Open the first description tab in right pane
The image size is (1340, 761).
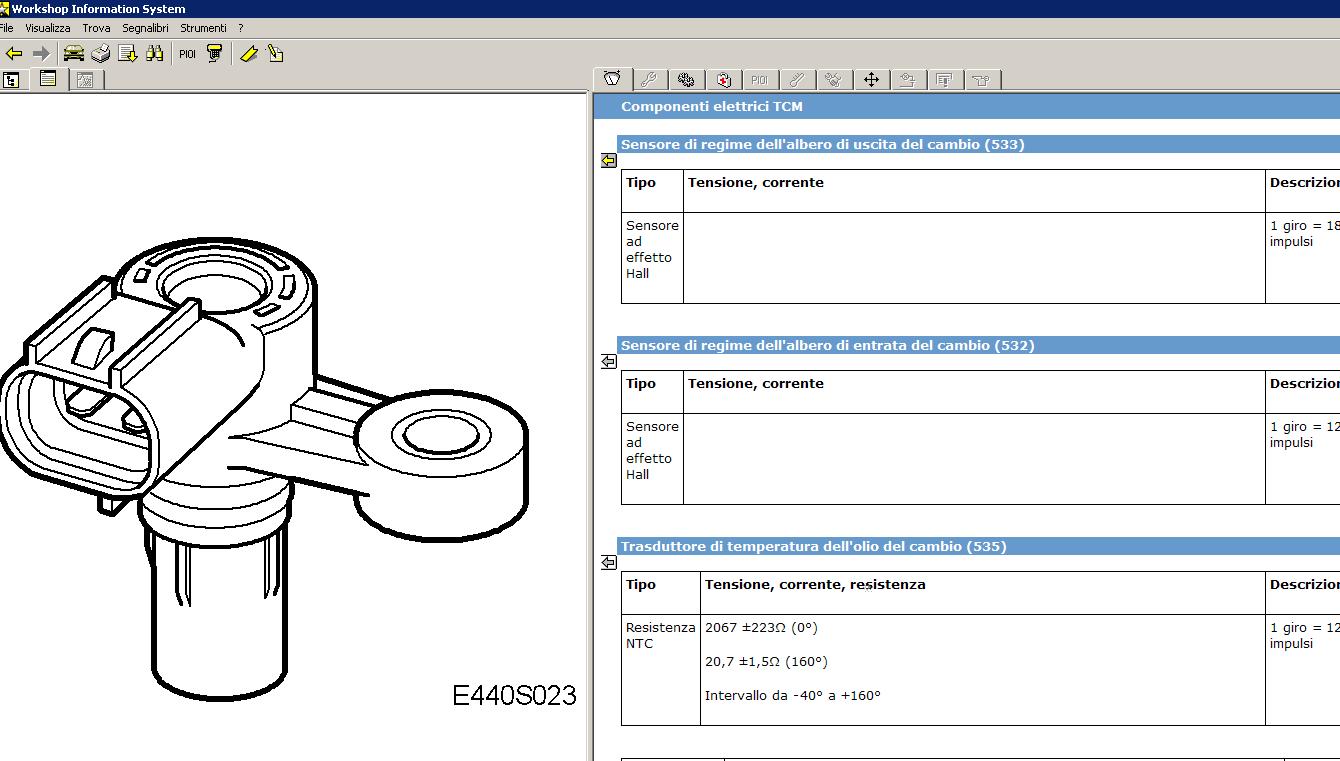612,79
